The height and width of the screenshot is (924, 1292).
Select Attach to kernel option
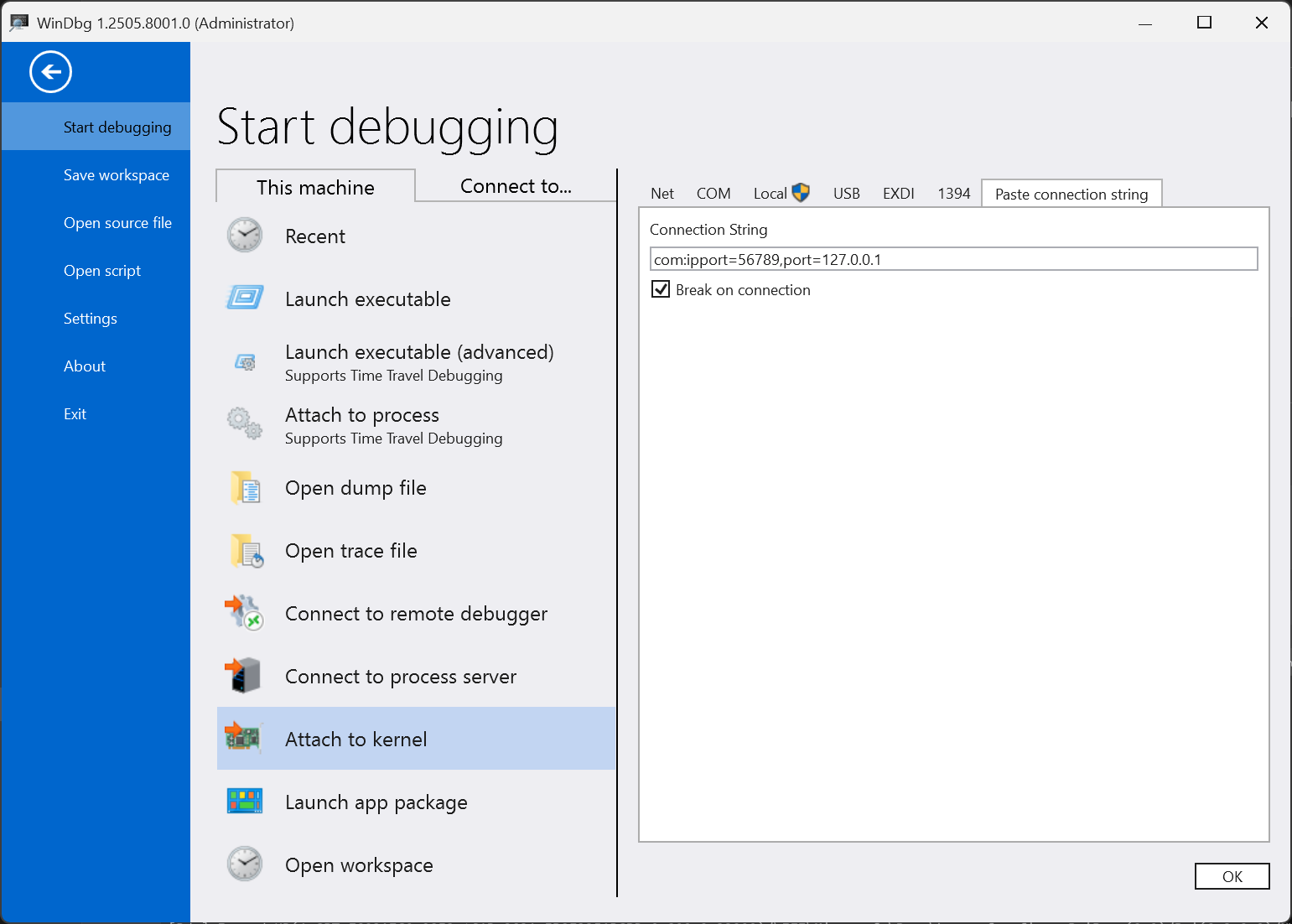click(x=416, y=739)
